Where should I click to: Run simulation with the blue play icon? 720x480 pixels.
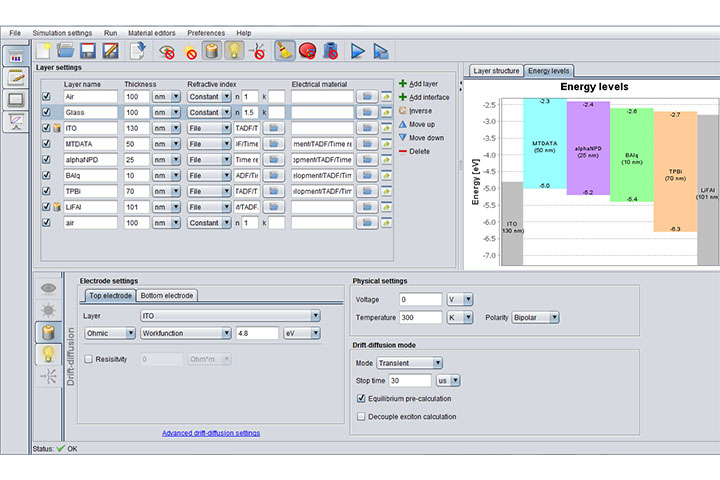(x=358, y=51)
